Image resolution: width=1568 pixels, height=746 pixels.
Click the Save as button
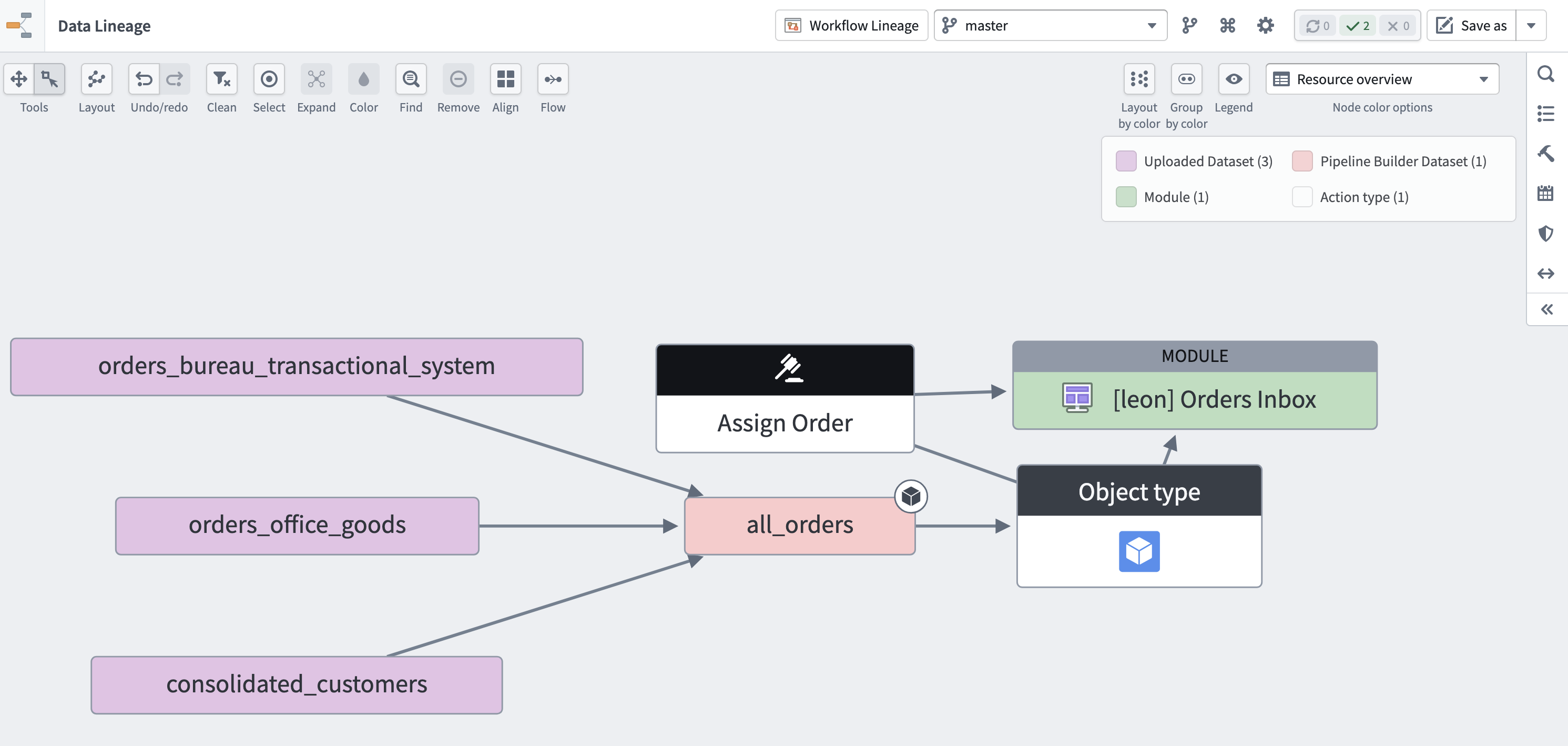(x=1471, y=26)
